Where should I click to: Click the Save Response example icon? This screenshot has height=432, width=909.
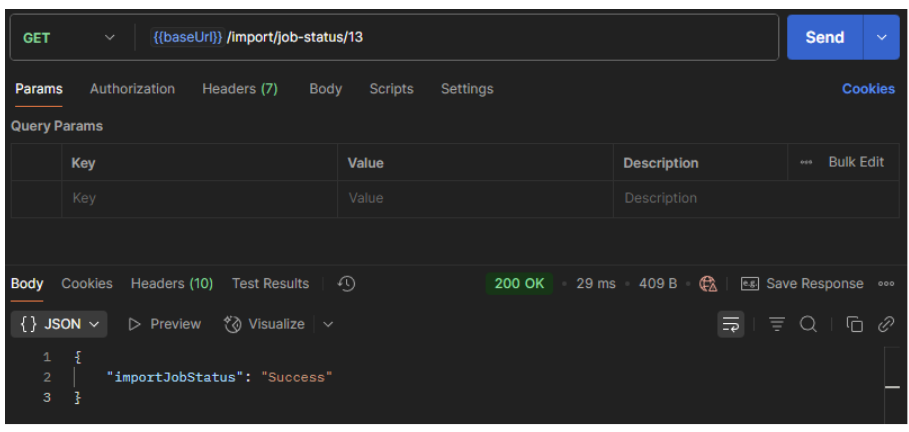coord(750,284)
